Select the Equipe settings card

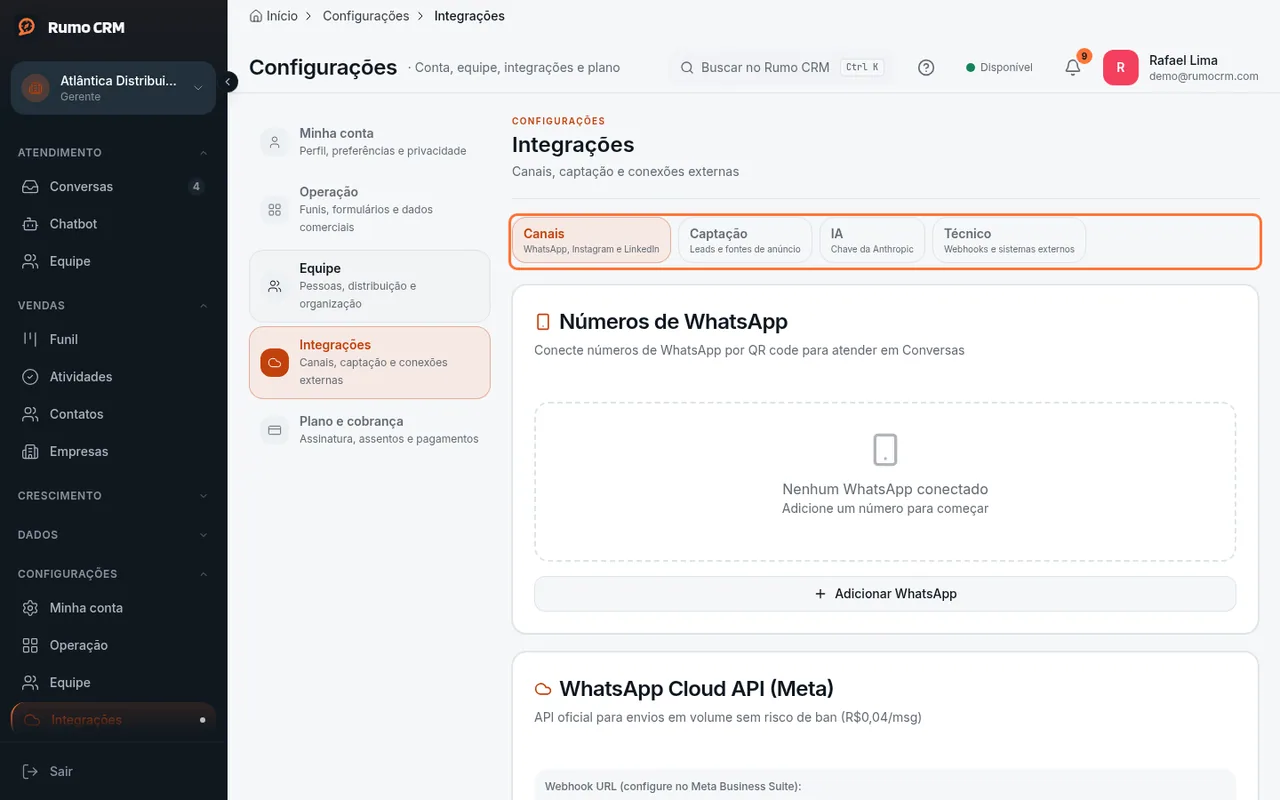369,286
